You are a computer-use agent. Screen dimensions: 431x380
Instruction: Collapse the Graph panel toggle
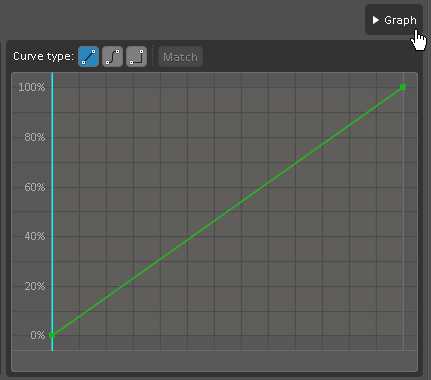(394, 20)
